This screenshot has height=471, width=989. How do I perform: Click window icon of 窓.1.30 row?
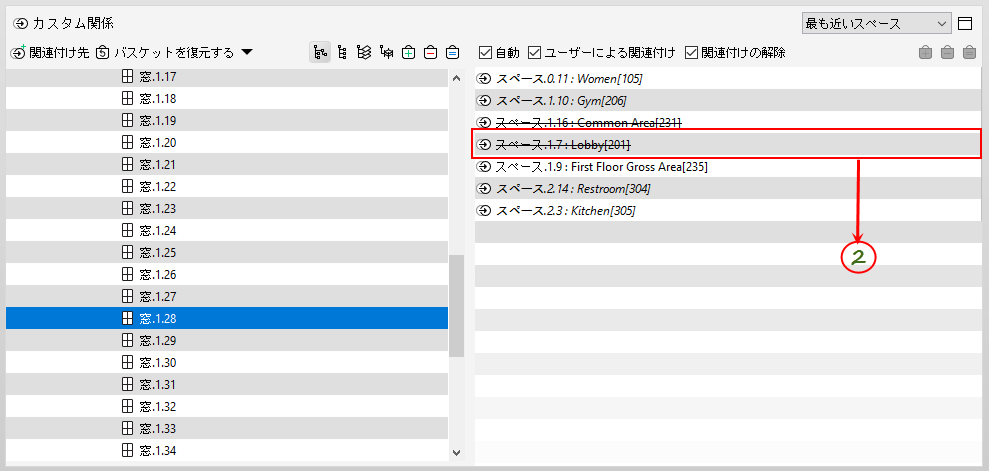tap(127, 363)
